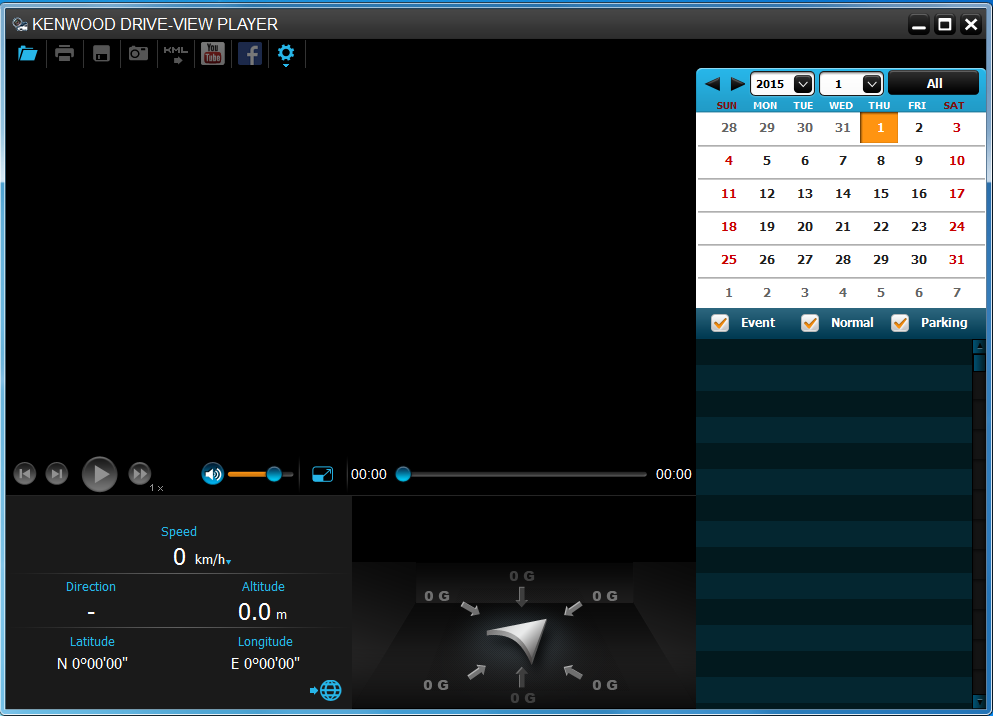Click the file list scrollbar thumb
Viewport: 993px width, 716px height.
(x=979, y=363)
